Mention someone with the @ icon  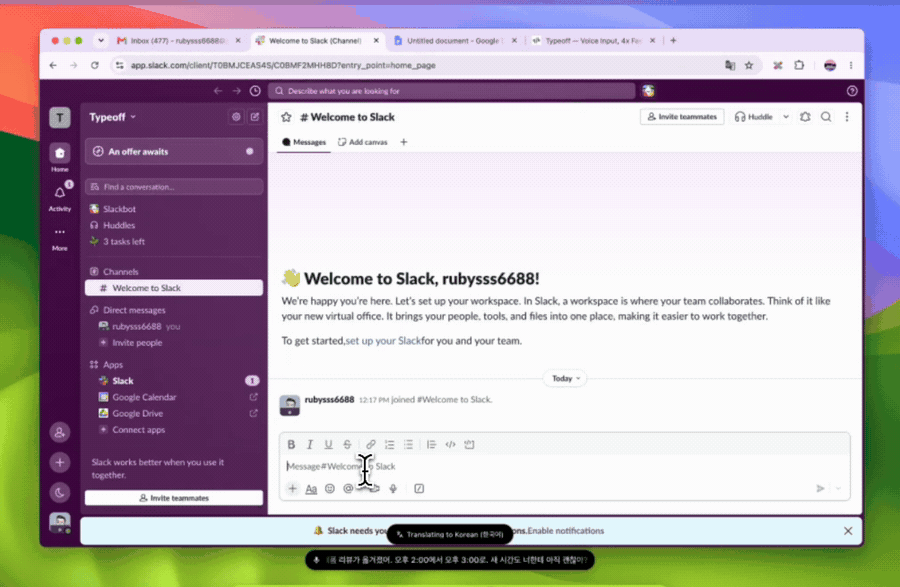point(348,489)
